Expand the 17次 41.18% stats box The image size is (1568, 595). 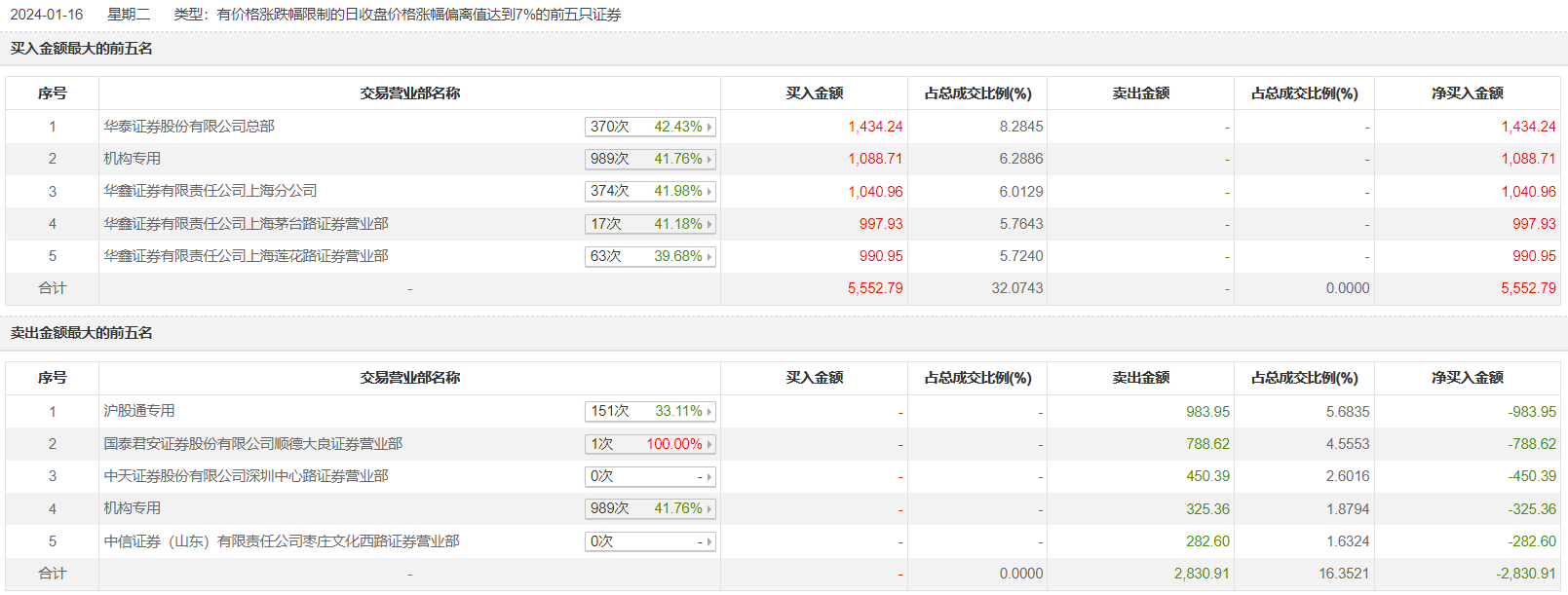pyautogui.click(x=650, y=224)
